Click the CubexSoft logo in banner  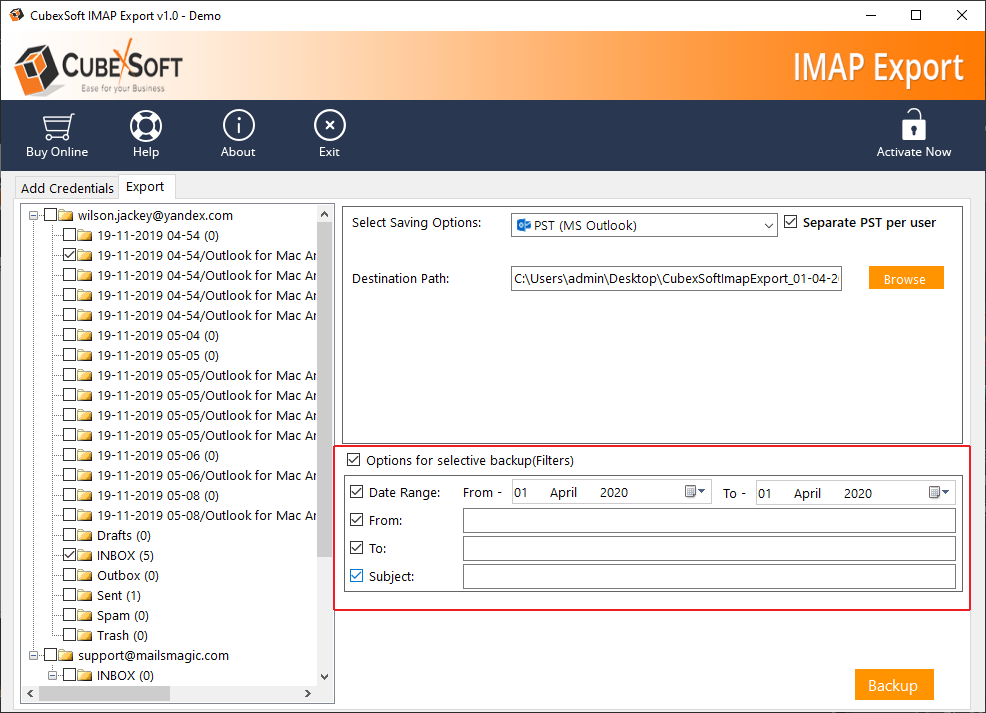[x=99, y=67]
